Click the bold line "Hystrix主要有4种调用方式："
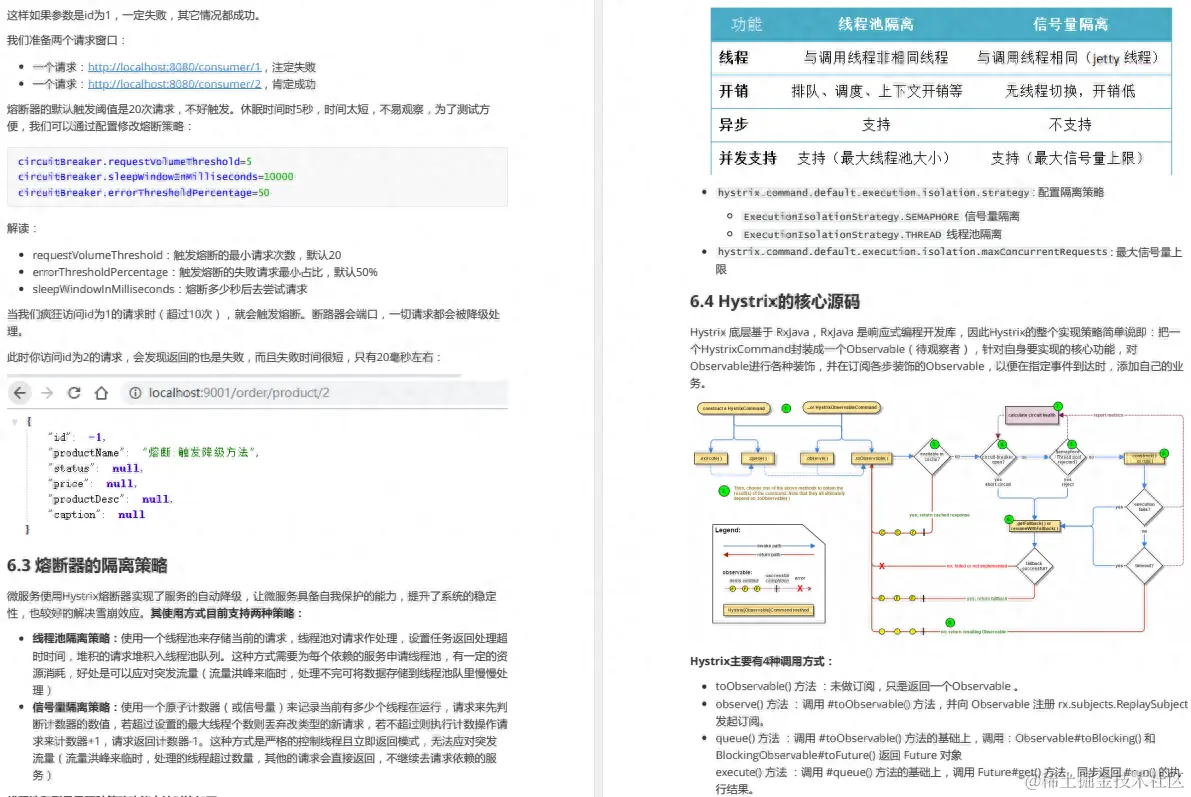This screenshot has height=797, width=1191. coord(762,661)
